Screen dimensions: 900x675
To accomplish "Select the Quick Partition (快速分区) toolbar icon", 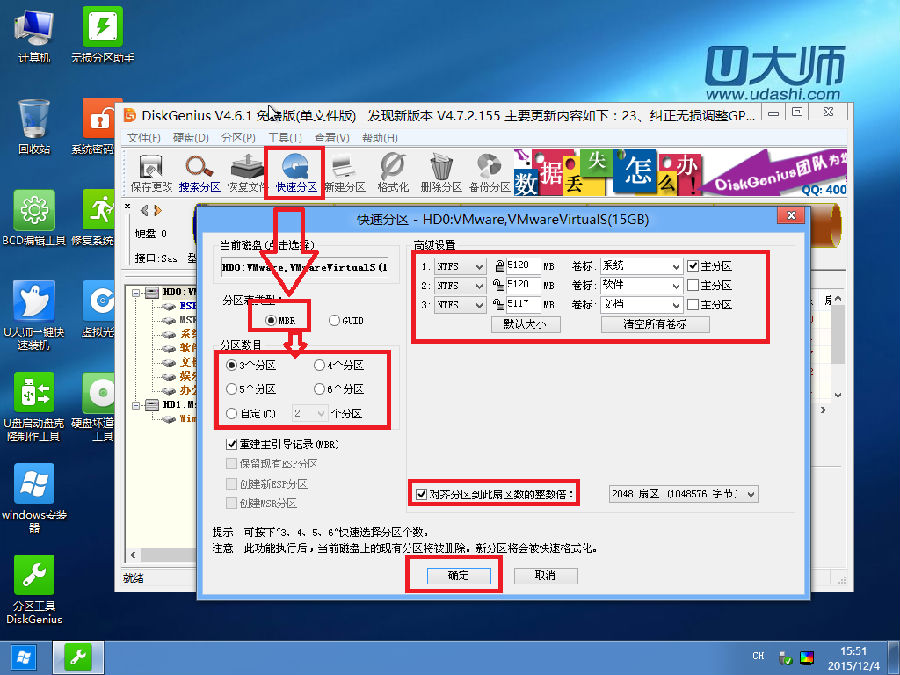I will (296, 173).
